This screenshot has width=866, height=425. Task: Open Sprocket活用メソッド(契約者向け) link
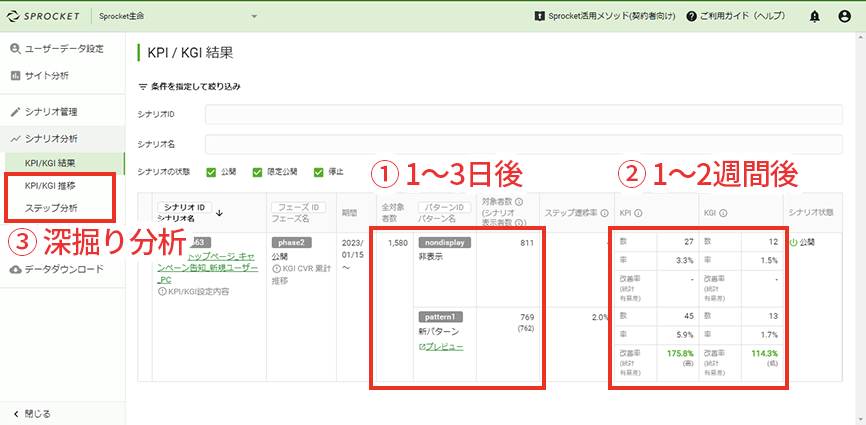605,17
